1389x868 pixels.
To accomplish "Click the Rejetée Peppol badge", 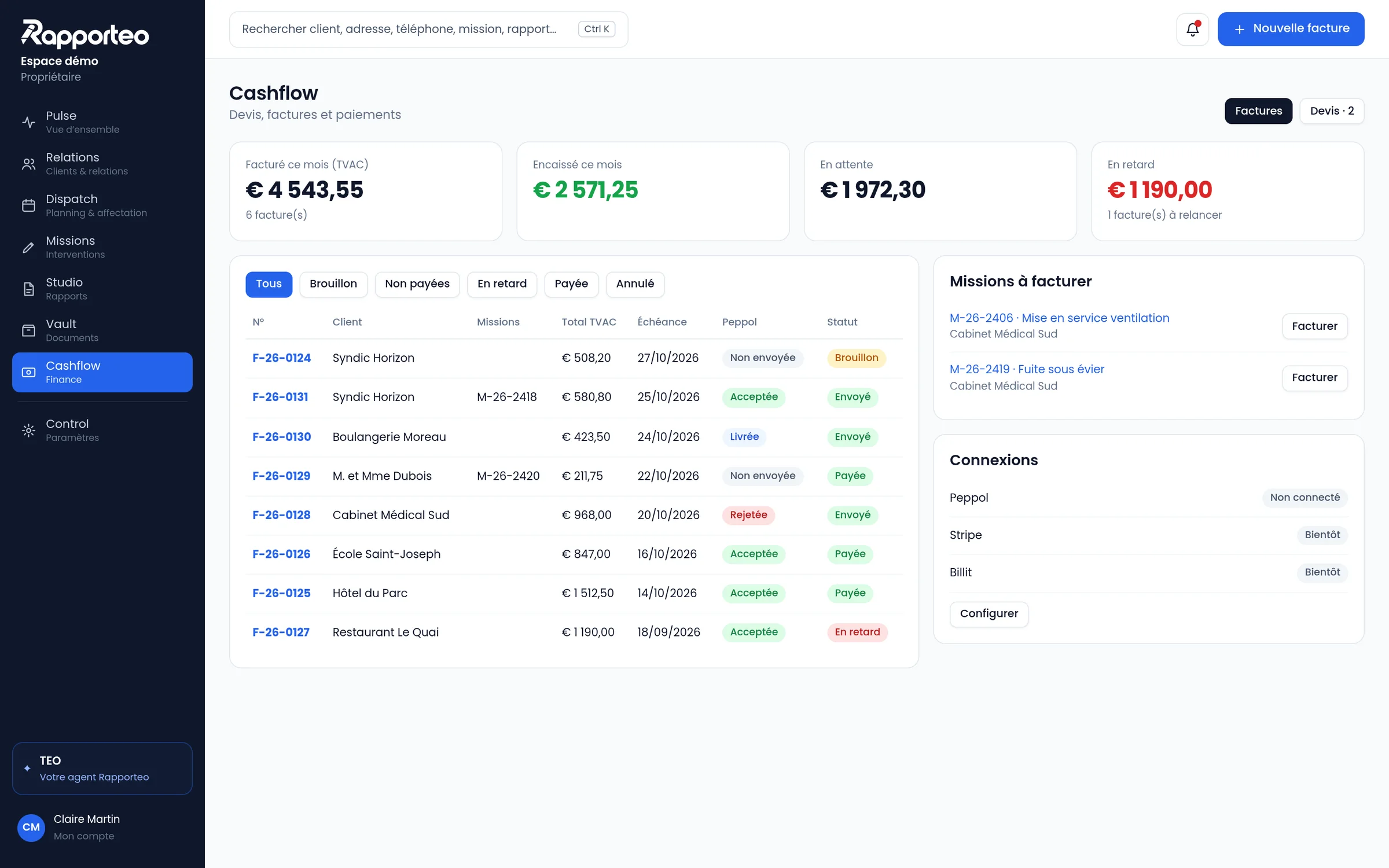I will pyautogui.click(x=748, y=515).
